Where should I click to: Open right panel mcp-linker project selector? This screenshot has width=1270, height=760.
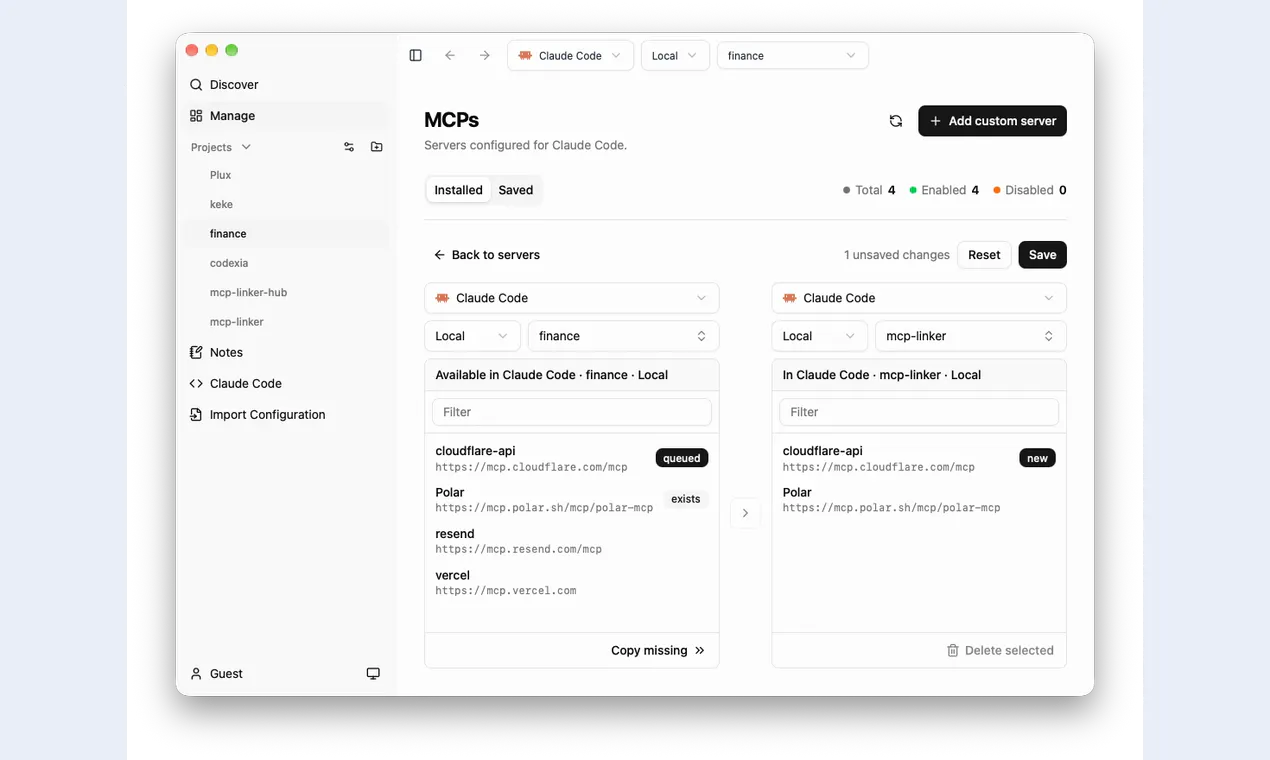(970, 336)
